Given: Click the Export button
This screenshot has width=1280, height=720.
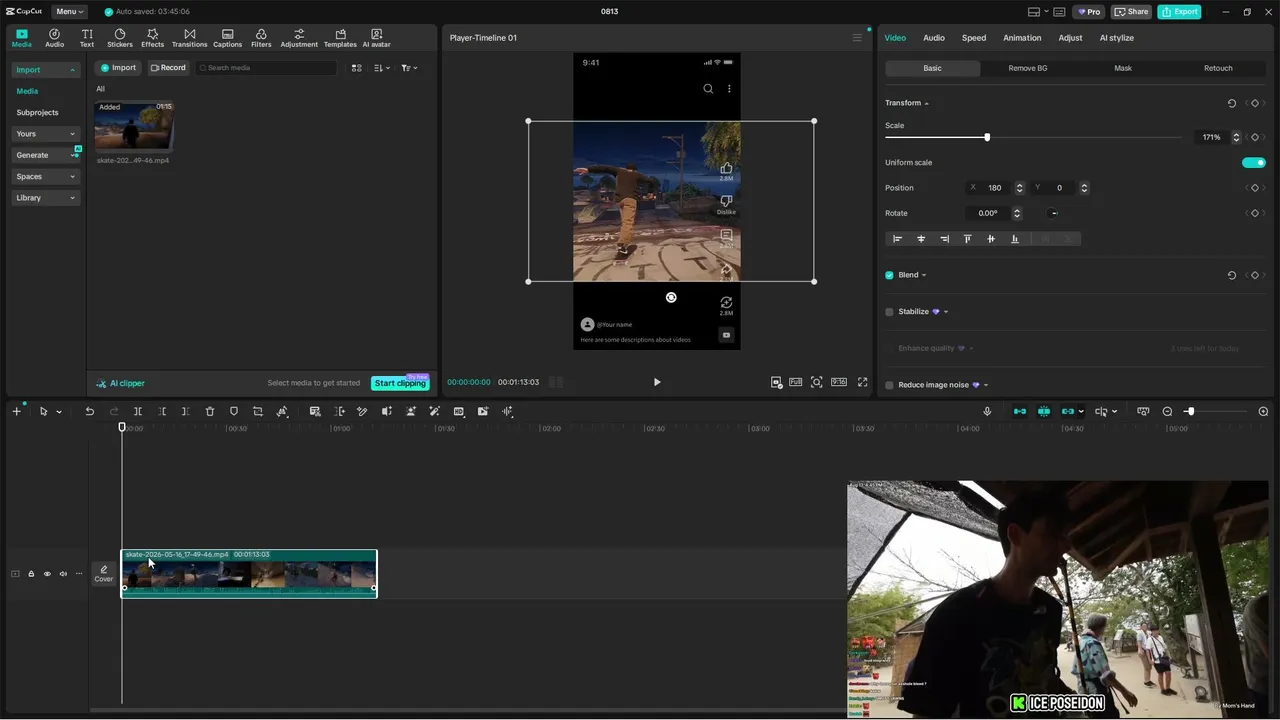Looking at the screenshot, I should [x=1179, y=12].
